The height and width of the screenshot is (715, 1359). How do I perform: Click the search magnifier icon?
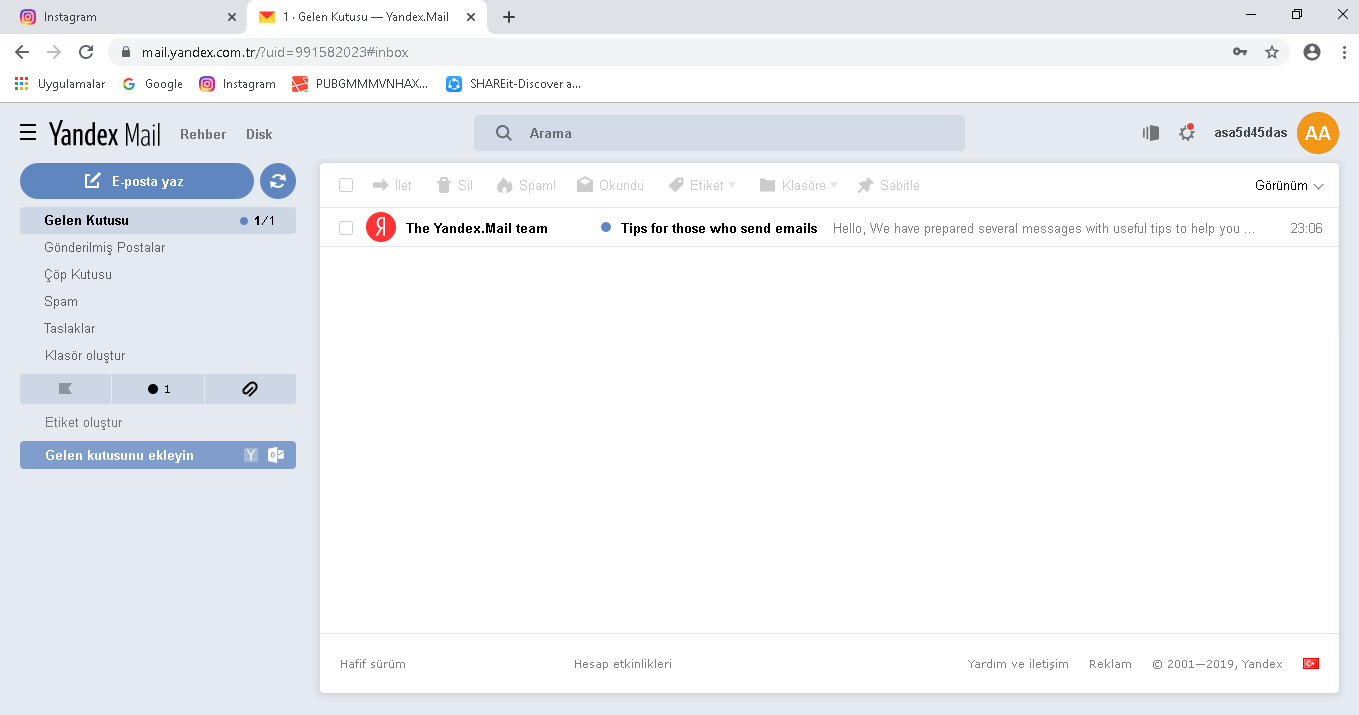tap(504, 133)
